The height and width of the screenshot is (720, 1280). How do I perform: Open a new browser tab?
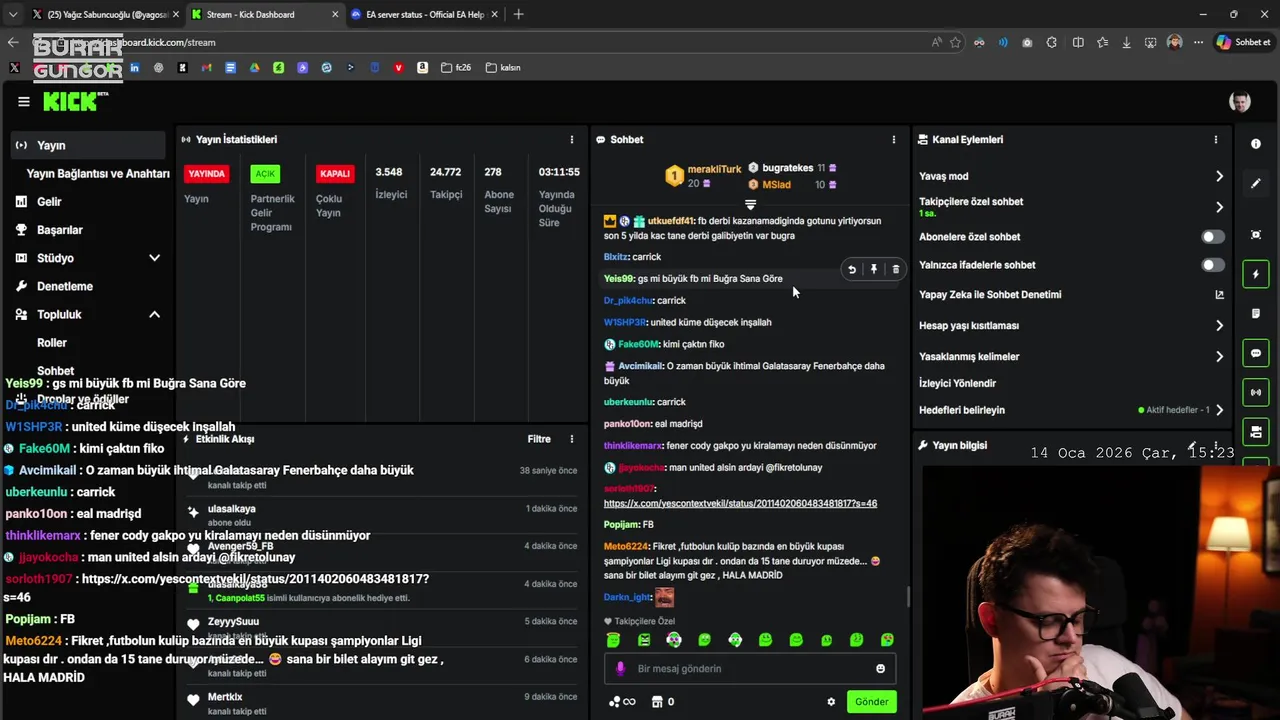(x=518, y=14)
